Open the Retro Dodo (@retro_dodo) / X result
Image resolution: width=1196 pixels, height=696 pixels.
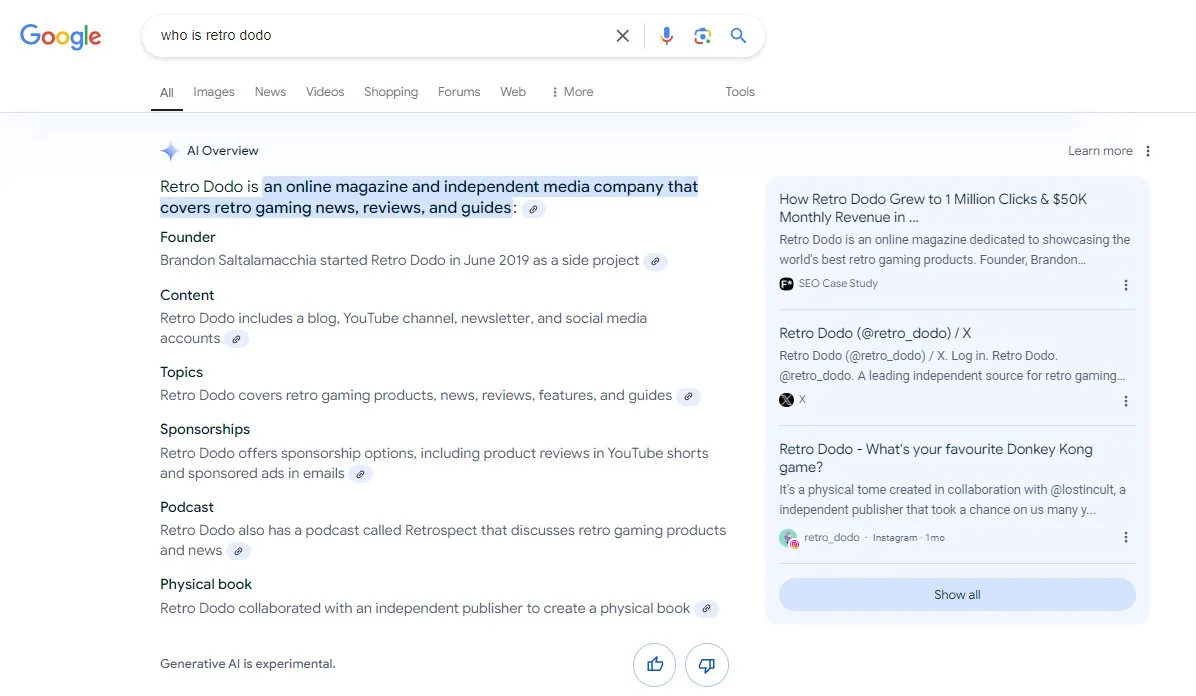click(x=875, y=333)
